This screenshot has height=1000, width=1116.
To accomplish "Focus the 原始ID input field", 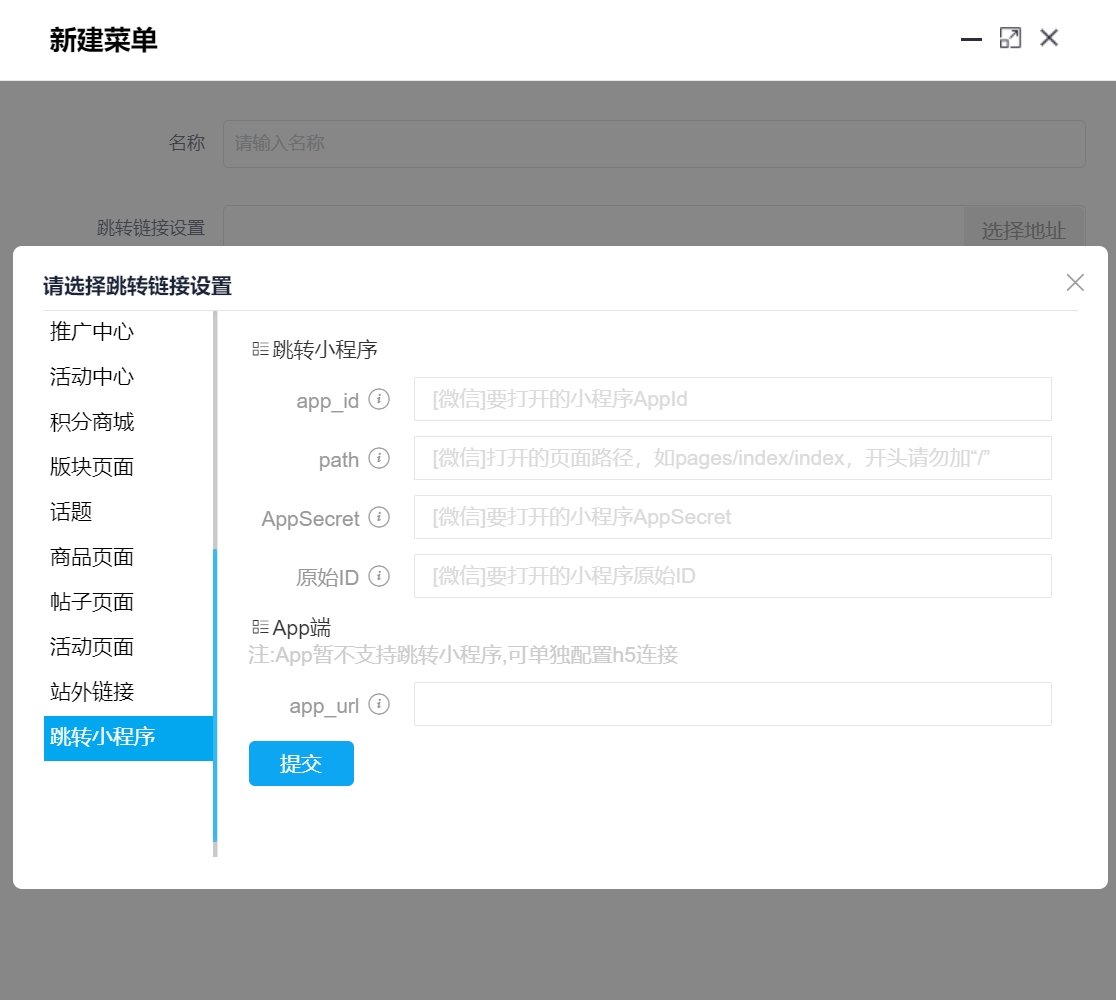I will click(x=732, y=576).
